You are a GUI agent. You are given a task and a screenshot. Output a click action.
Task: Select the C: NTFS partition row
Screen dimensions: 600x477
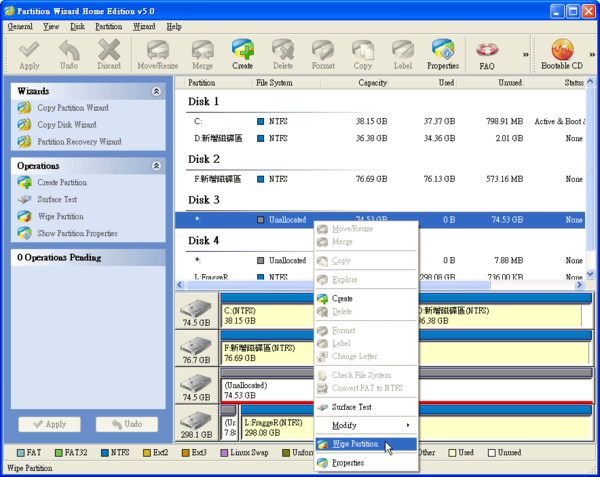click(380, 121)
